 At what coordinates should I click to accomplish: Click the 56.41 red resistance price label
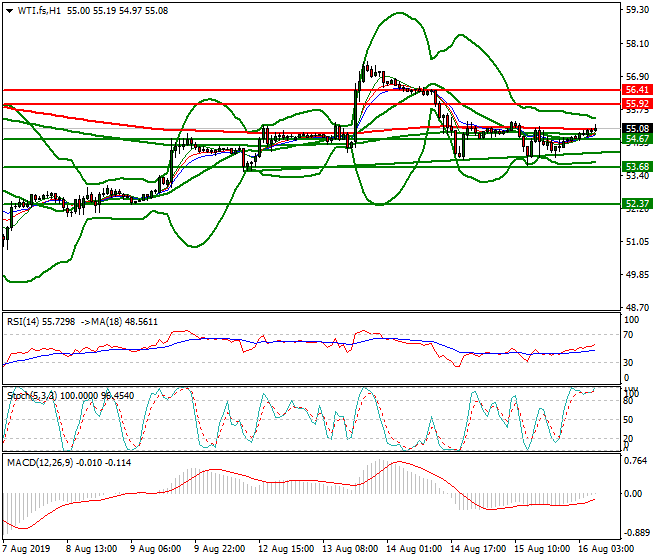[x=637, y=90]
